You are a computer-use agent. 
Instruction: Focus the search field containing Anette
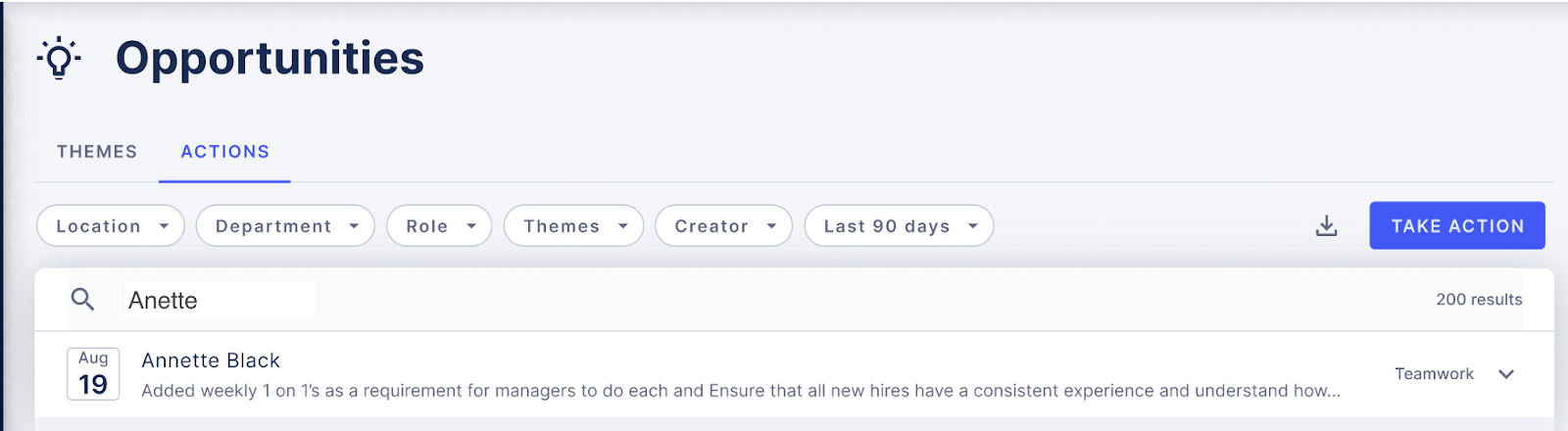point(219,300)
